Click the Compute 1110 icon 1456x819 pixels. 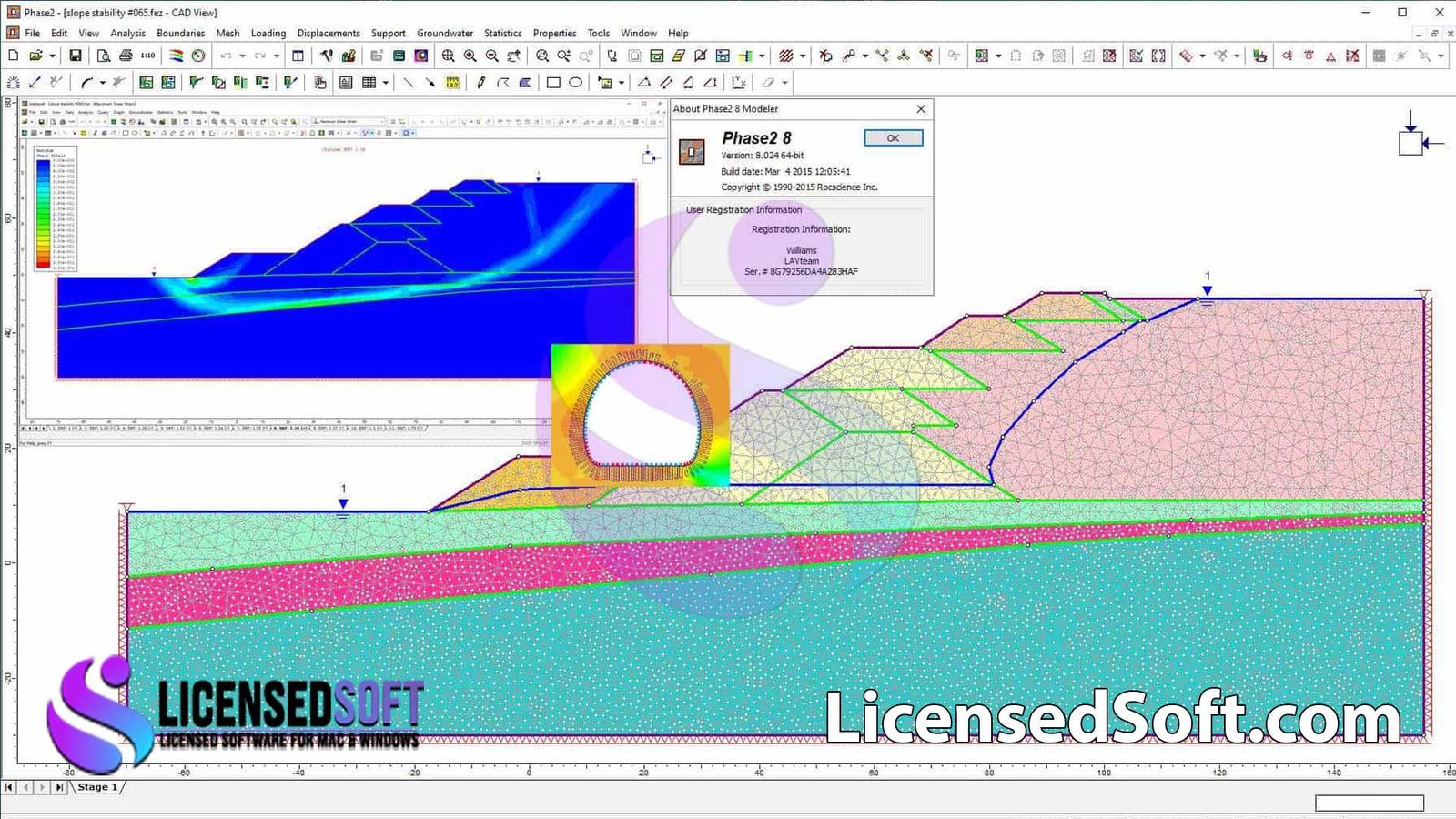(x=147, y=56)
